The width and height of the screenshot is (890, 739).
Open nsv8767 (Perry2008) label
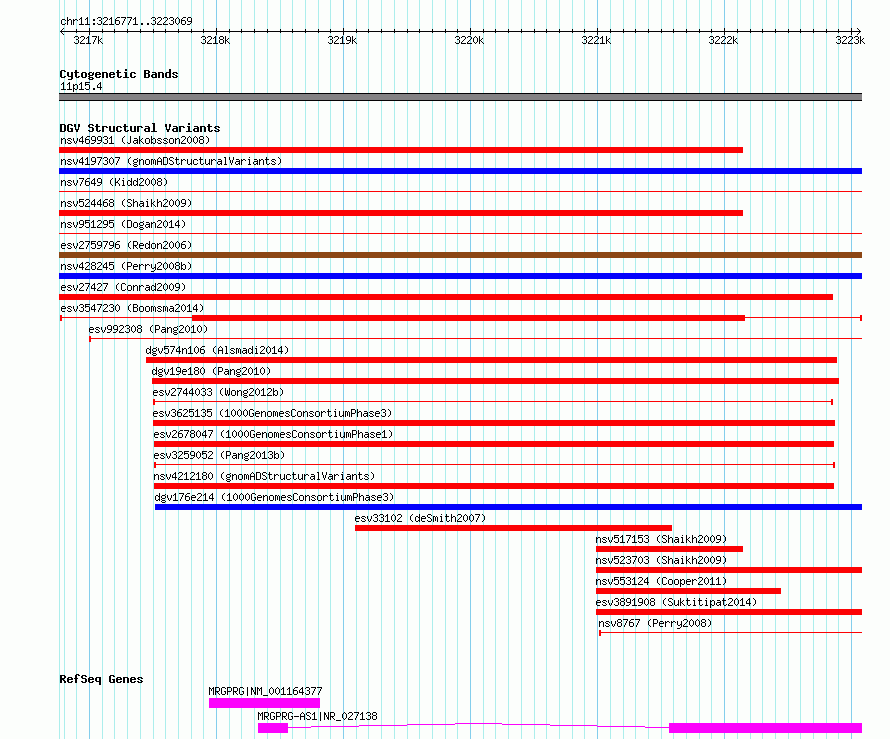click(x=655, y=623)
